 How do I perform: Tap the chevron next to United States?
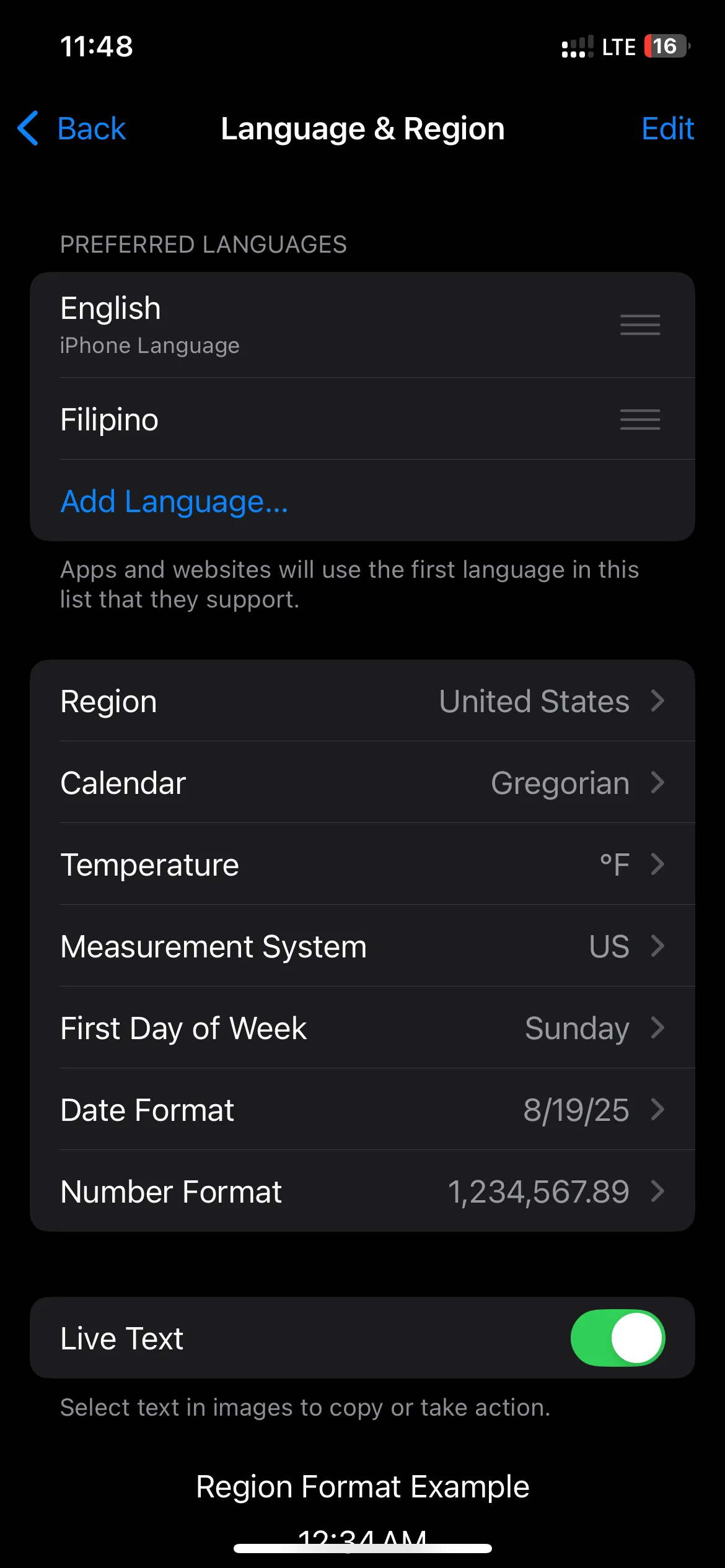pyautogui.click(x=657, y=701)
